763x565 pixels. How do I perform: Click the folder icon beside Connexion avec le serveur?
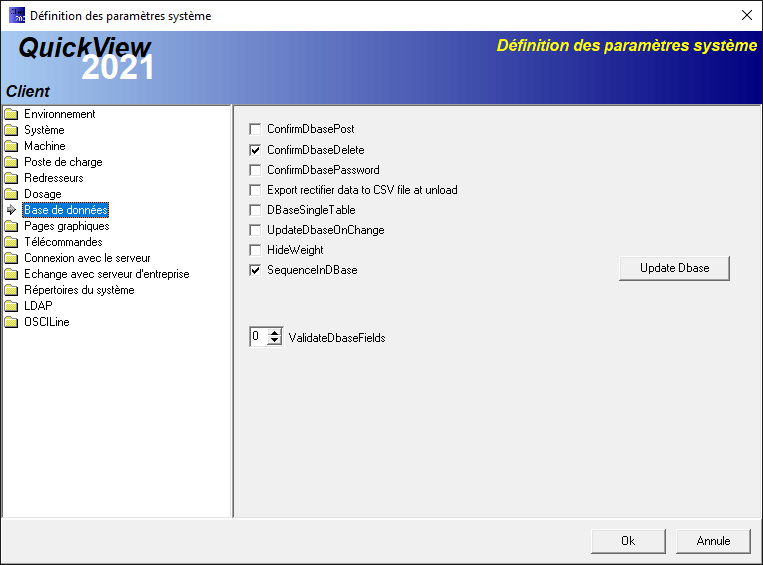11,258
